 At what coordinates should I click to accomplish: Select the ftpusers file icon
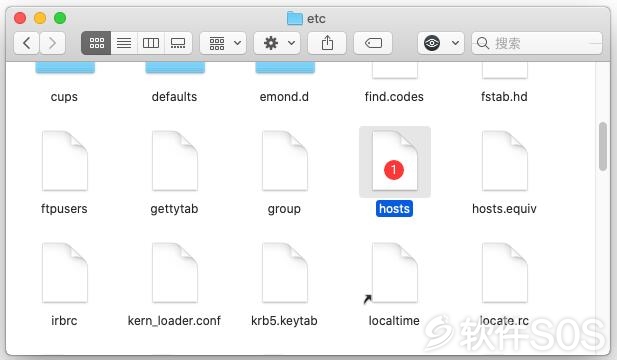[65, 161]
